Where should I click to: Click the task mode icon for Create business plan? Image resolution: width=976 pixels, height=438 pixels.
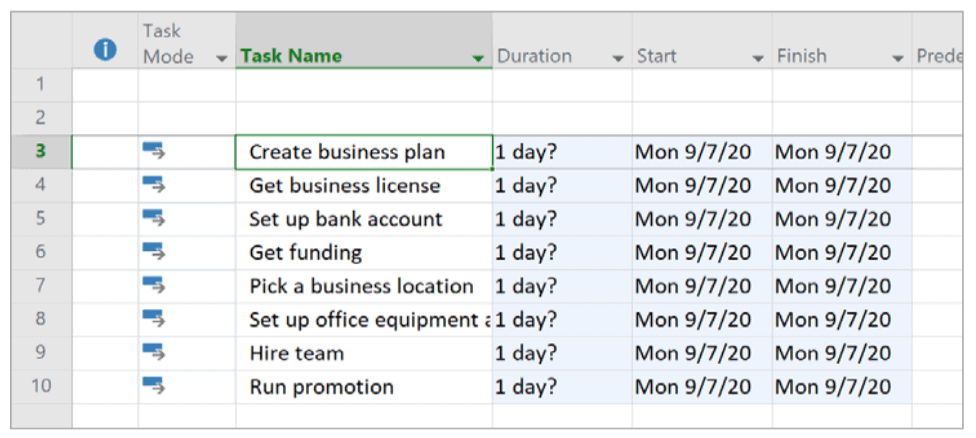pyautogui.click(x=153, y=152)
